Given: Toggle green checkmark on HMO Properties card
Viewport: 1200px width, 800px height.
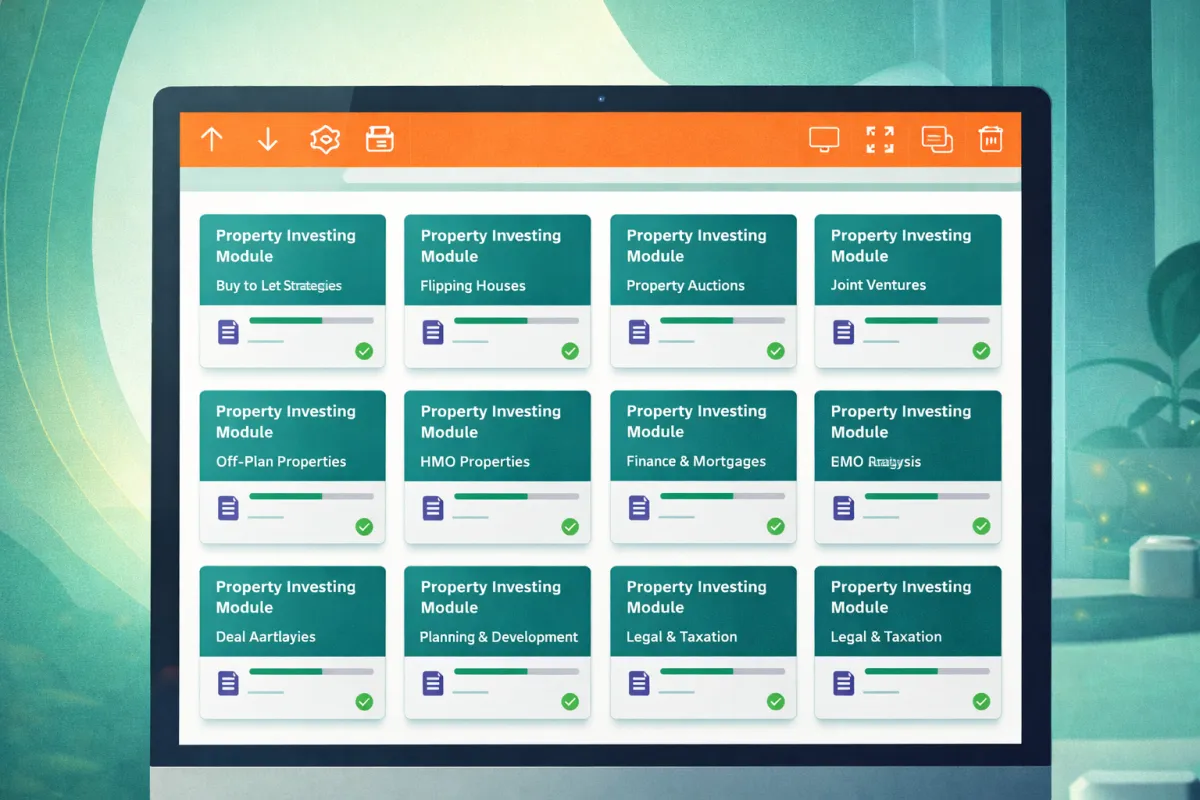Looking at the screenshot, I should (570, 526).
